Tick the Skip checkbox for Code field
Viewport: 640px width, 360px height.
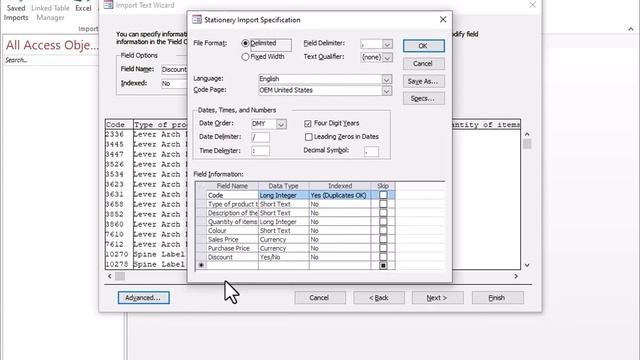point(383,195)
